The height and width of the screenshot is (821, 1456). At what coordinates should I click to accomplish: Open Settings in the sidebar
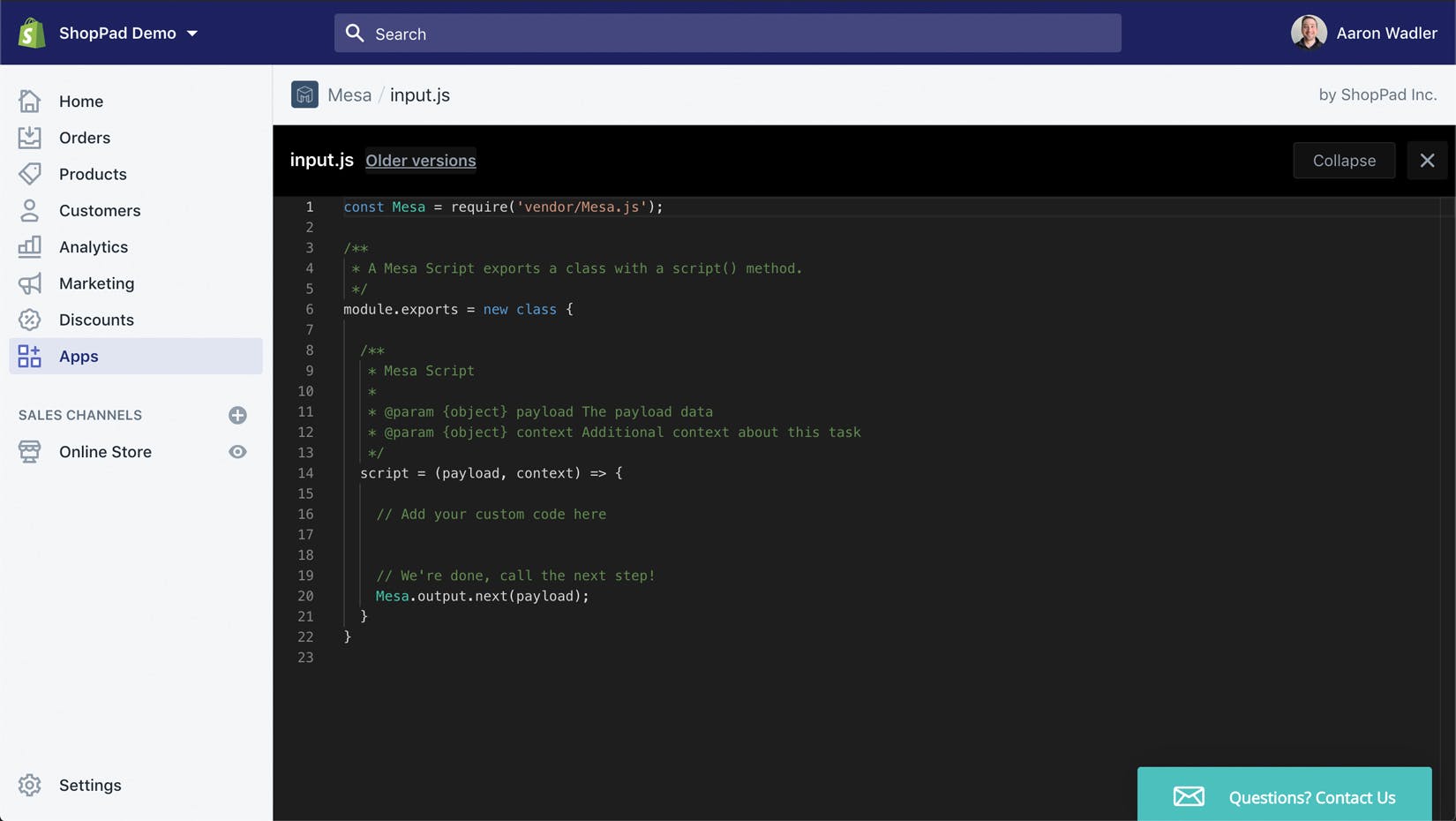click(90, 785)
